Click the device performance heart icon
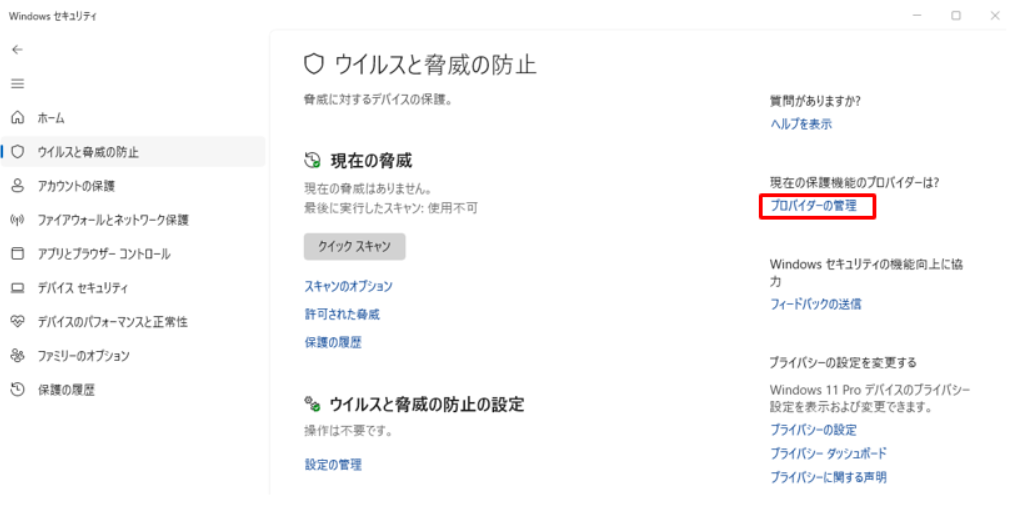 (17, 322)
